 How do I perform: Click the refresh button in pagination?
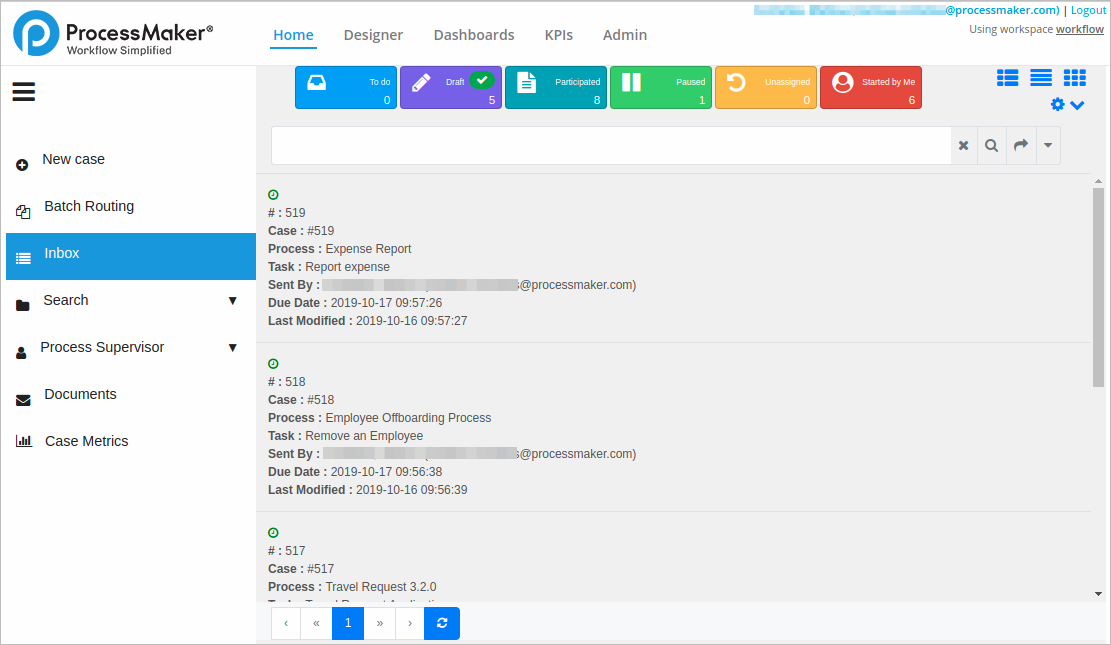[442, 623]
